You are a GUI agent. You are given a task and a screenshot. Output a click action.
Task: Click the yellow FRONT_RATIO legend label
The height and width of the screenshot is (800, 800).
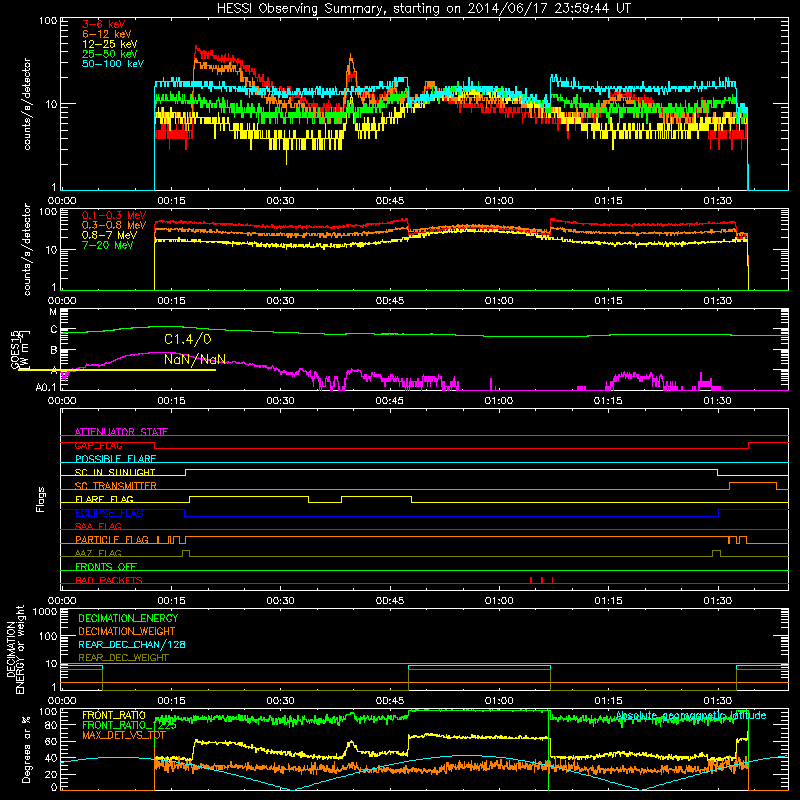[114, 715]
